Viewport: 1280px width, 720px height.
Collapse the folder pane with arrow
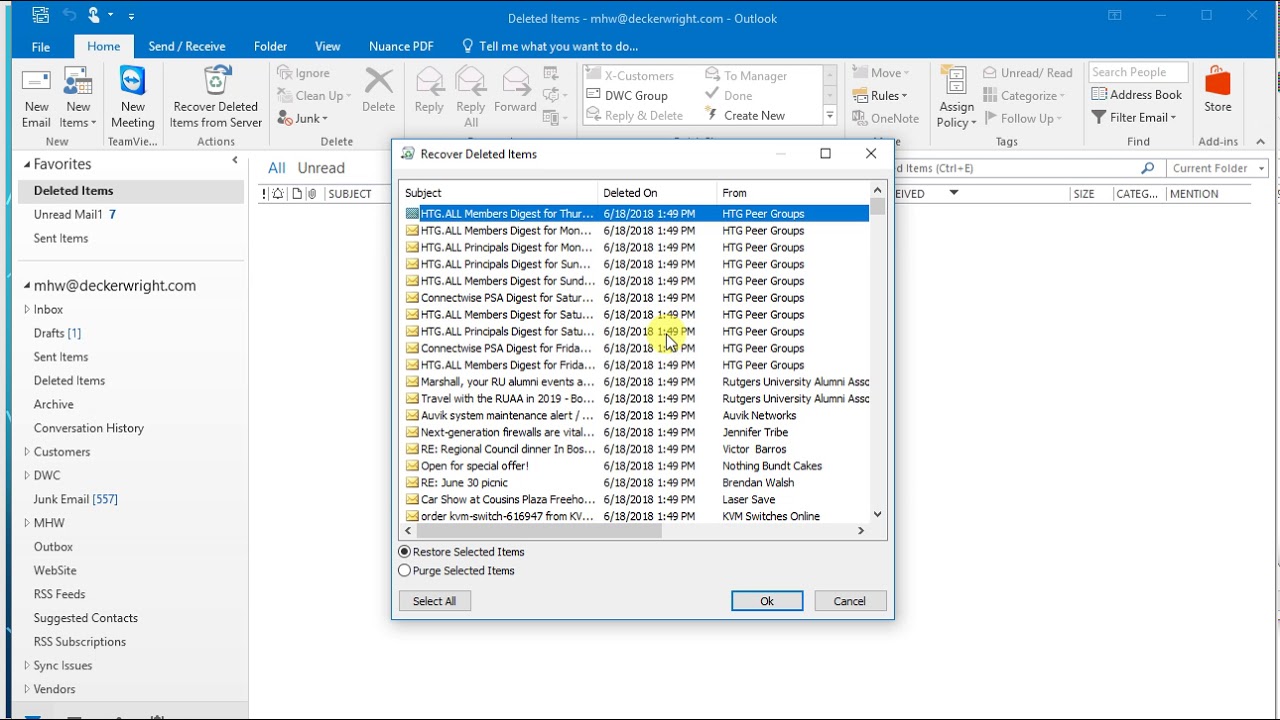235,160
